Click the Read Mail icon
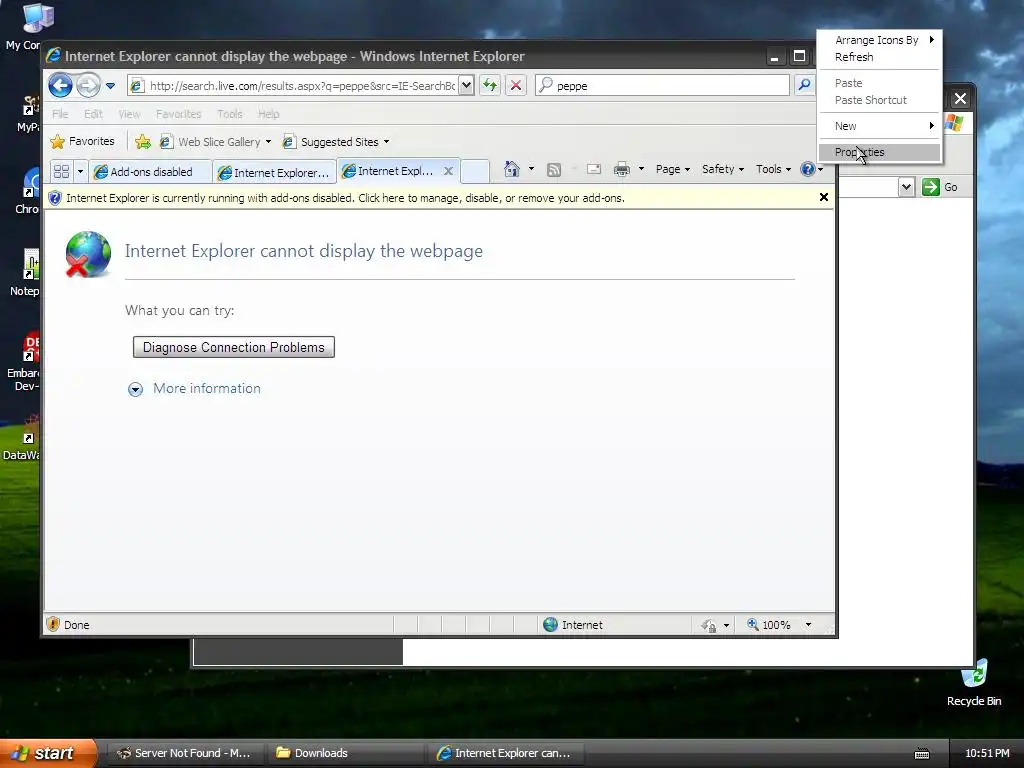Image resolution: width=1024 pixels, height=768 pixels. coord(594,169)
